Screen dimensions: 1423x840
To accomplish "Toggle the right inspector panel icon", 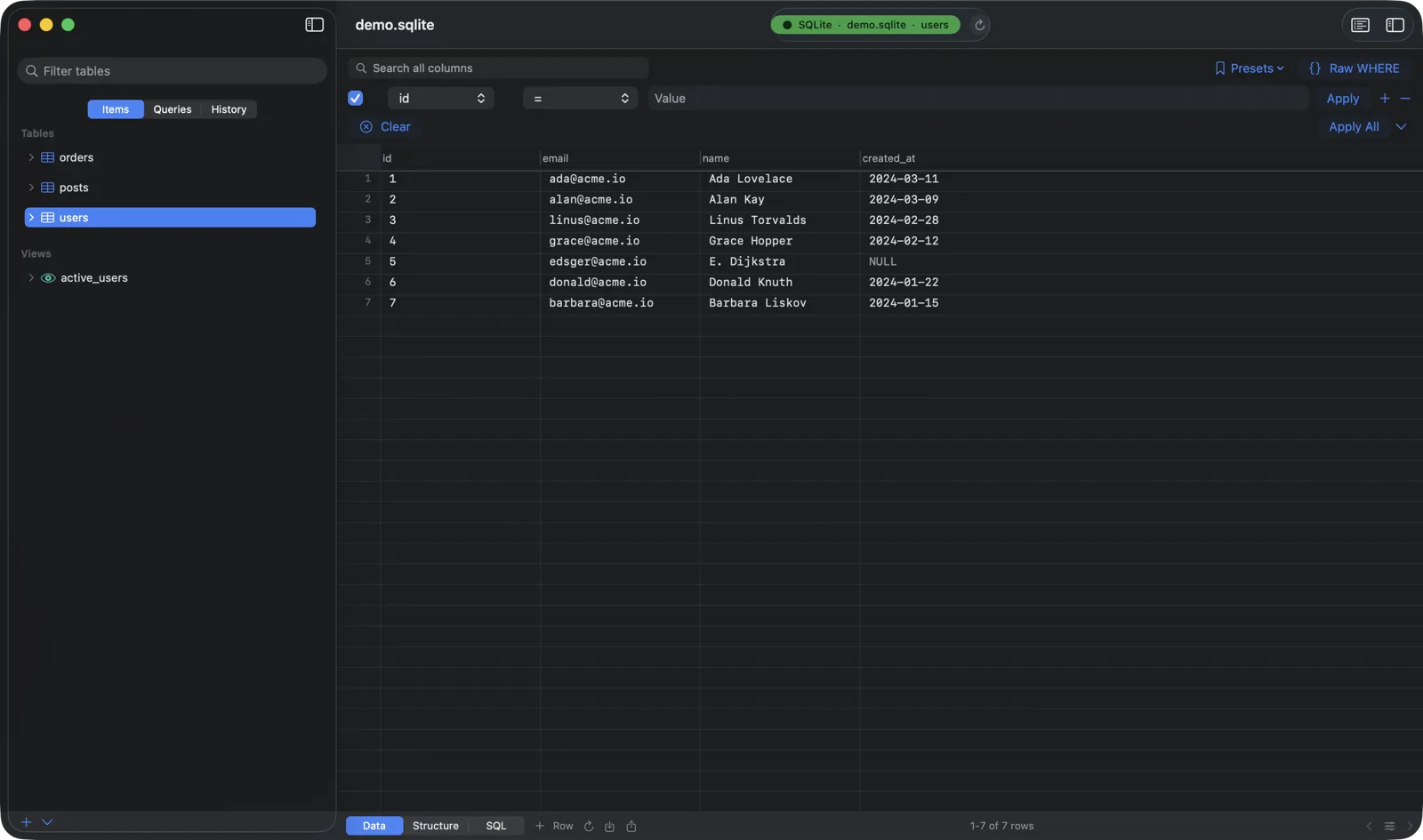I will [x=1395, y=25].
